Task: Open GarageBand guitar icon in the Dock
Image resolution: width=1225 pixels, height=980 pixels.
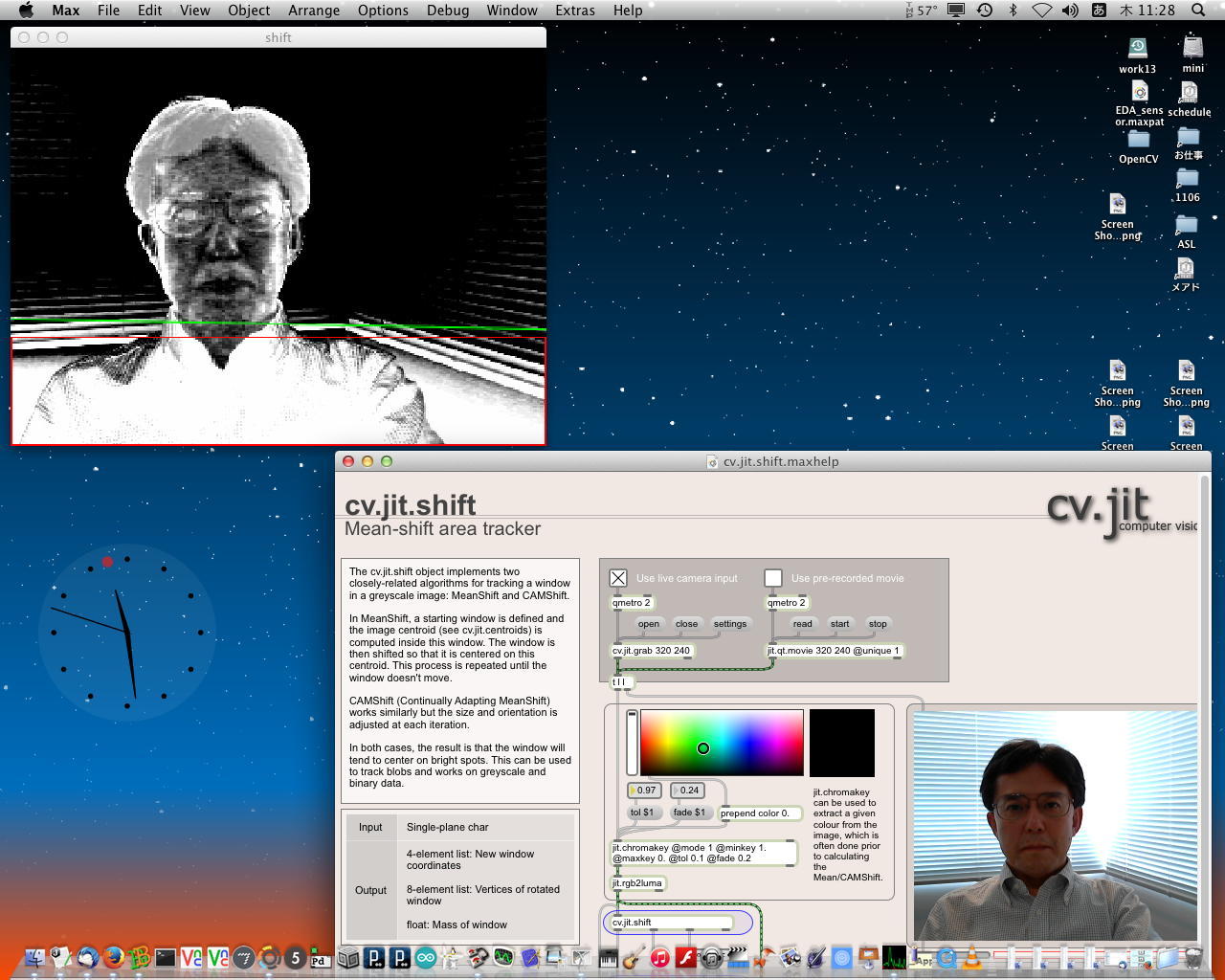Action: 633,957
